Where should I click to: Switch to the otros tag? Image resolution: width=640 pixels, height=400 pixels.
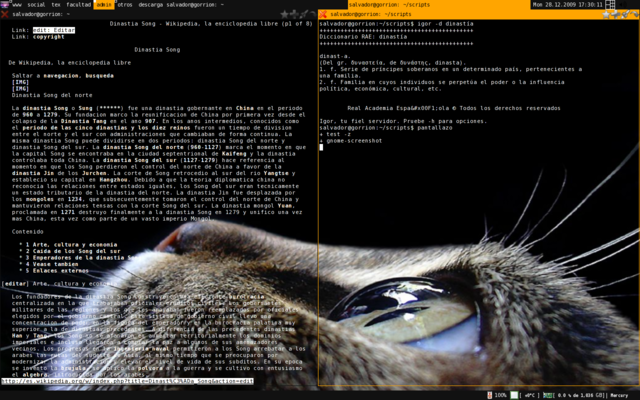point(125,5)
